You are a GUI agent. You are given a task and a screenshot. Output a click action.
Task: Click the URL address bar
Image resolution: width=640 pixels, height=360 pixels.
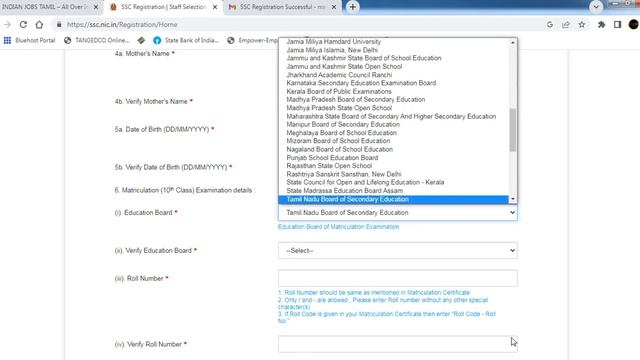pyautogui.click(x=298, y=24)
